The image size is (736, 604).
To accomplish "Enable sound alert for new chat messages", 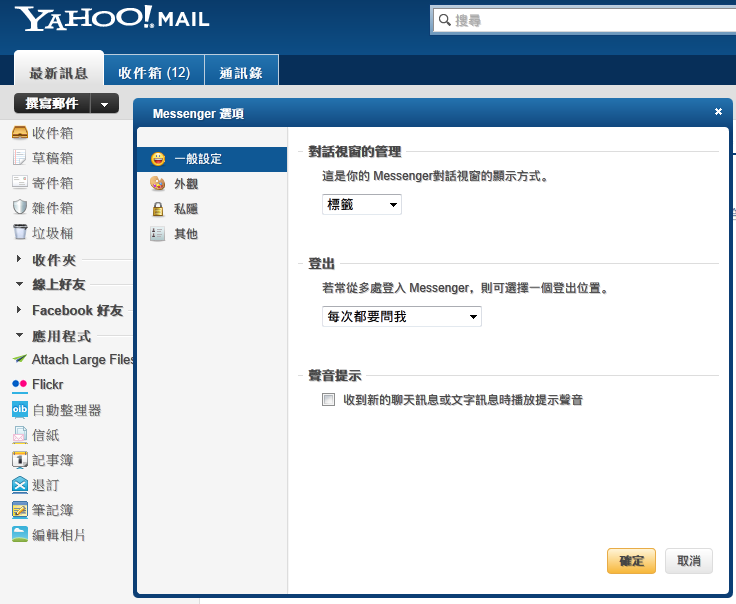I will (329, 400).
